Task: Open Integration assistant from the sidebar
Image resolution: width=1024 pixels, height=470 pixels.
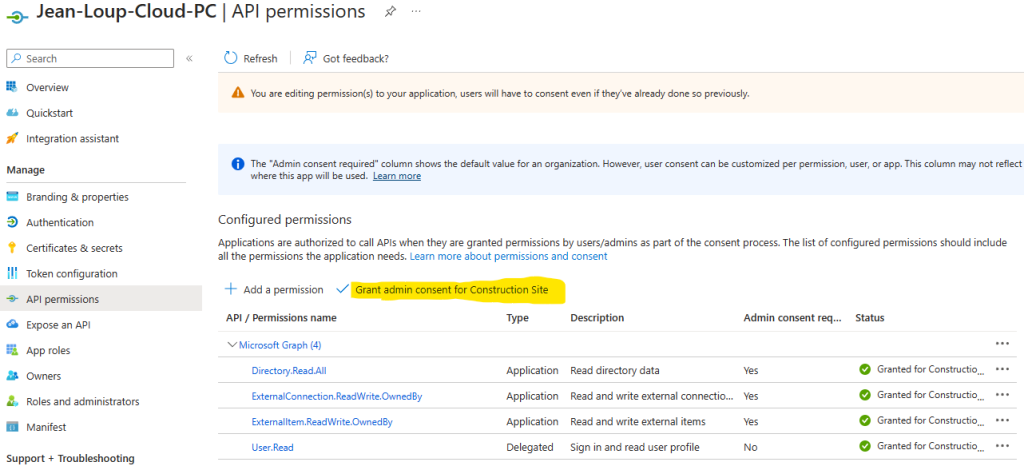Action: pyautogui.click(x=72, y=138)
